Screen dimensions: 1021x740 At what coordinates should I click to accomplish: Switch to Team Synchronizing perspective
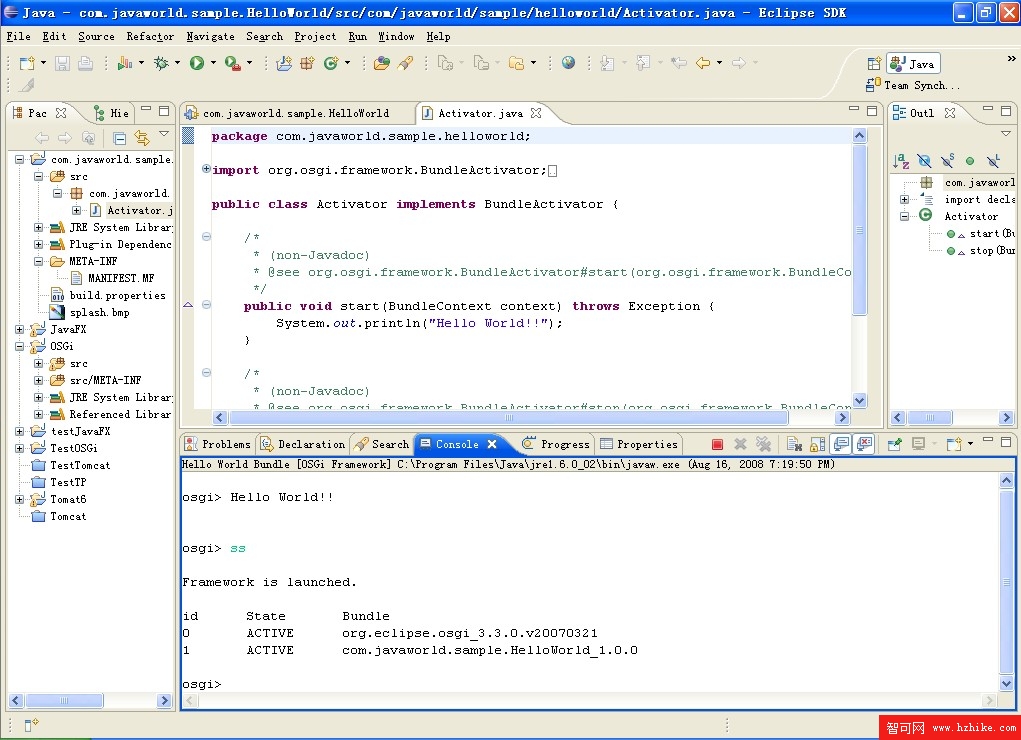[913, 85]
